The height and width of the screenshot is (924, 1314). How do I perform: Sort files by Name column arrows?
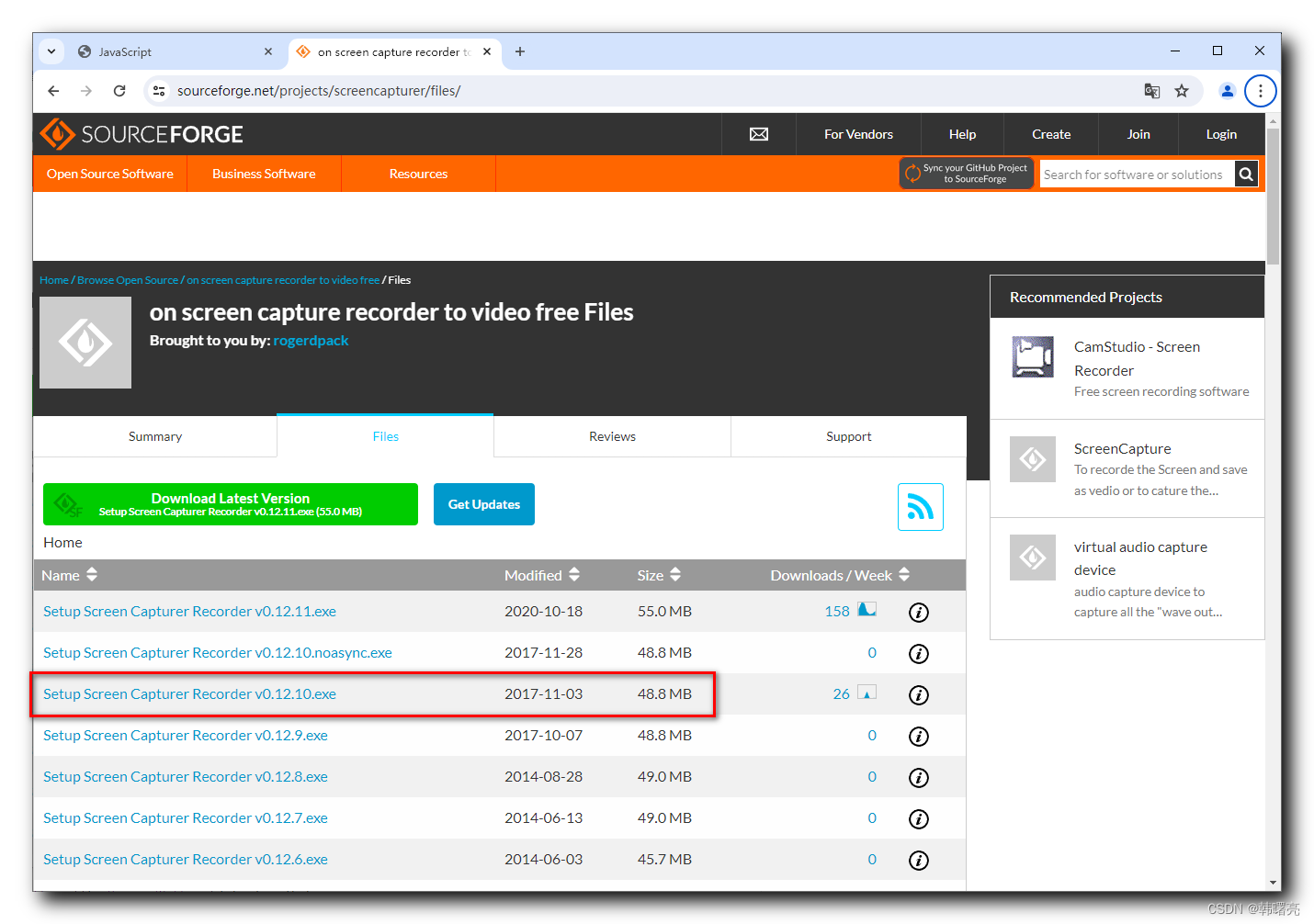point(92,575)
